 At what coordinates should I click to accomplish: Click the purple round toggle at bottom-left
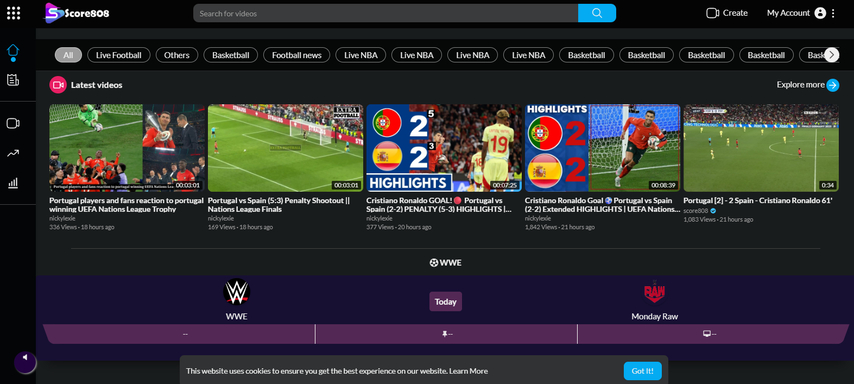[25, 362]
